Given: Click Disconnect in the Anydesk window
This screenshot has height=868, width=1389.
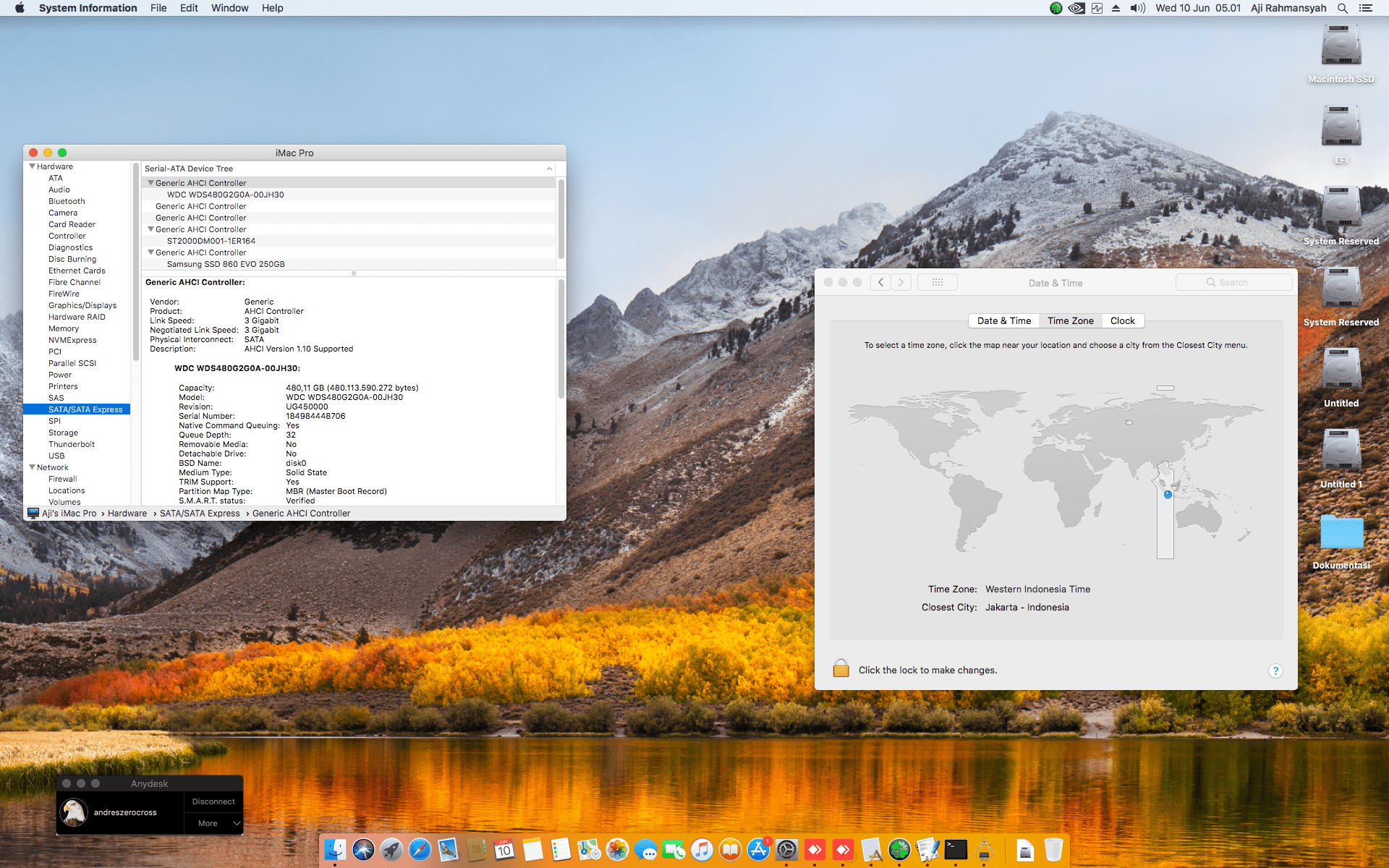Looking at the screenshot, I should coord(213,801).
